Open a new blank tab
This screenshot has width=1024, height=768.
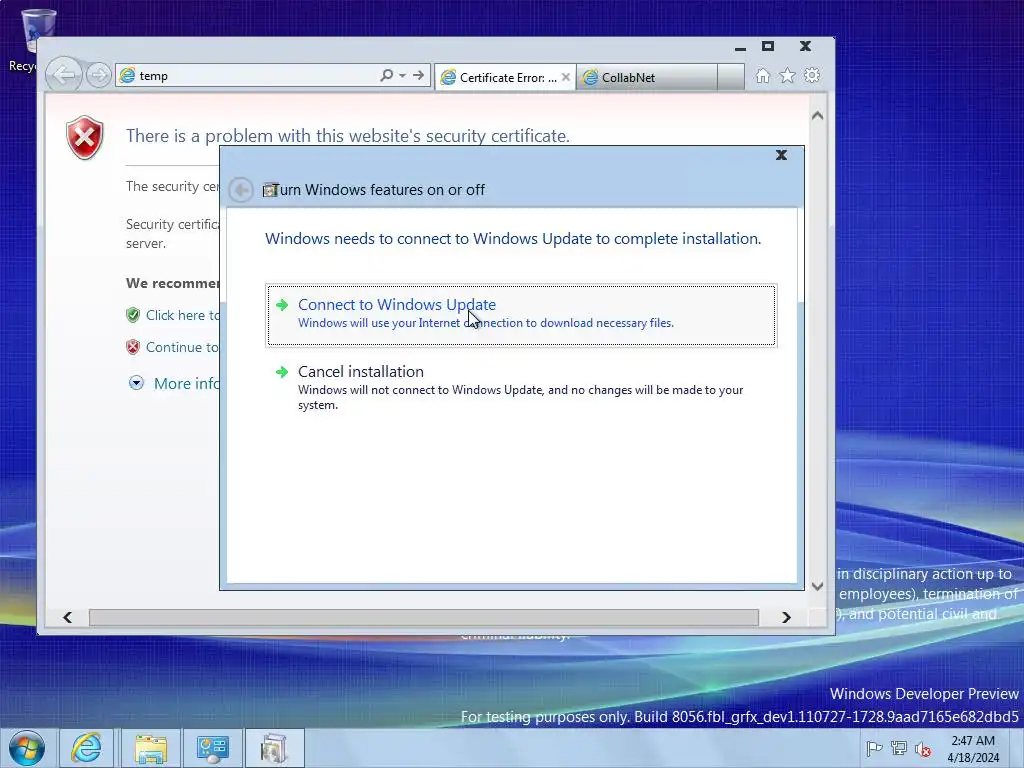coord(731,77)
